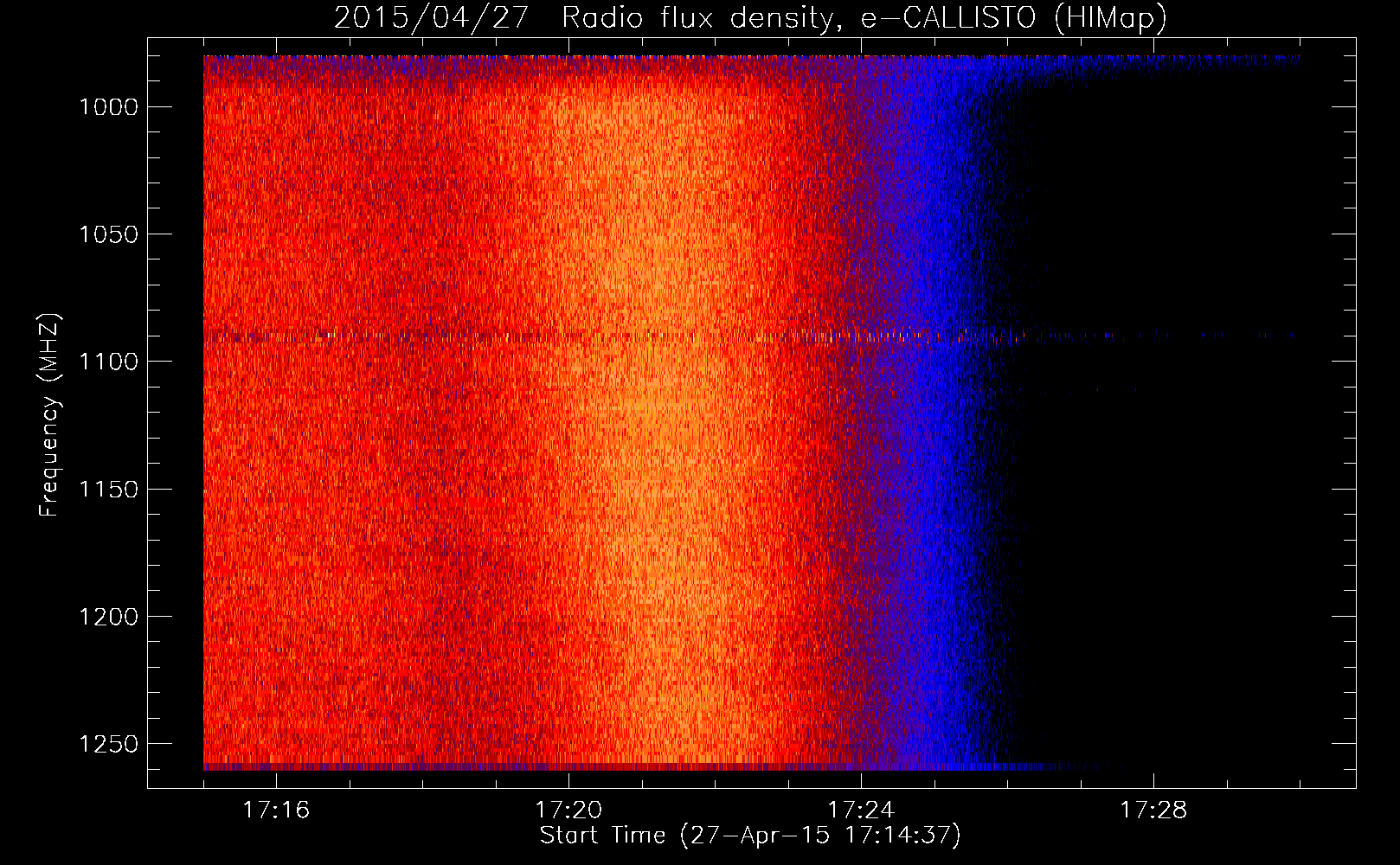
Task: Click the 17:16 time axis label
Action: pyautogui.click(x=276, y=810)
